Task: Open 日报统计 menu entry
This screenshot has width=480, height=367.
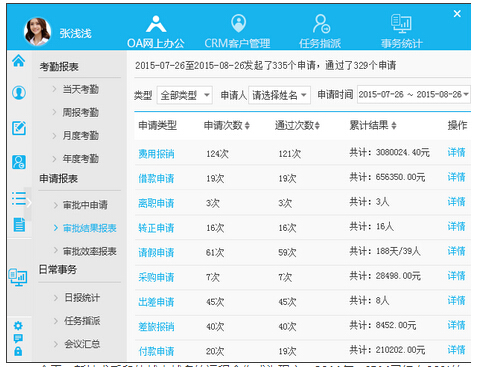Action: click(82, 297)
